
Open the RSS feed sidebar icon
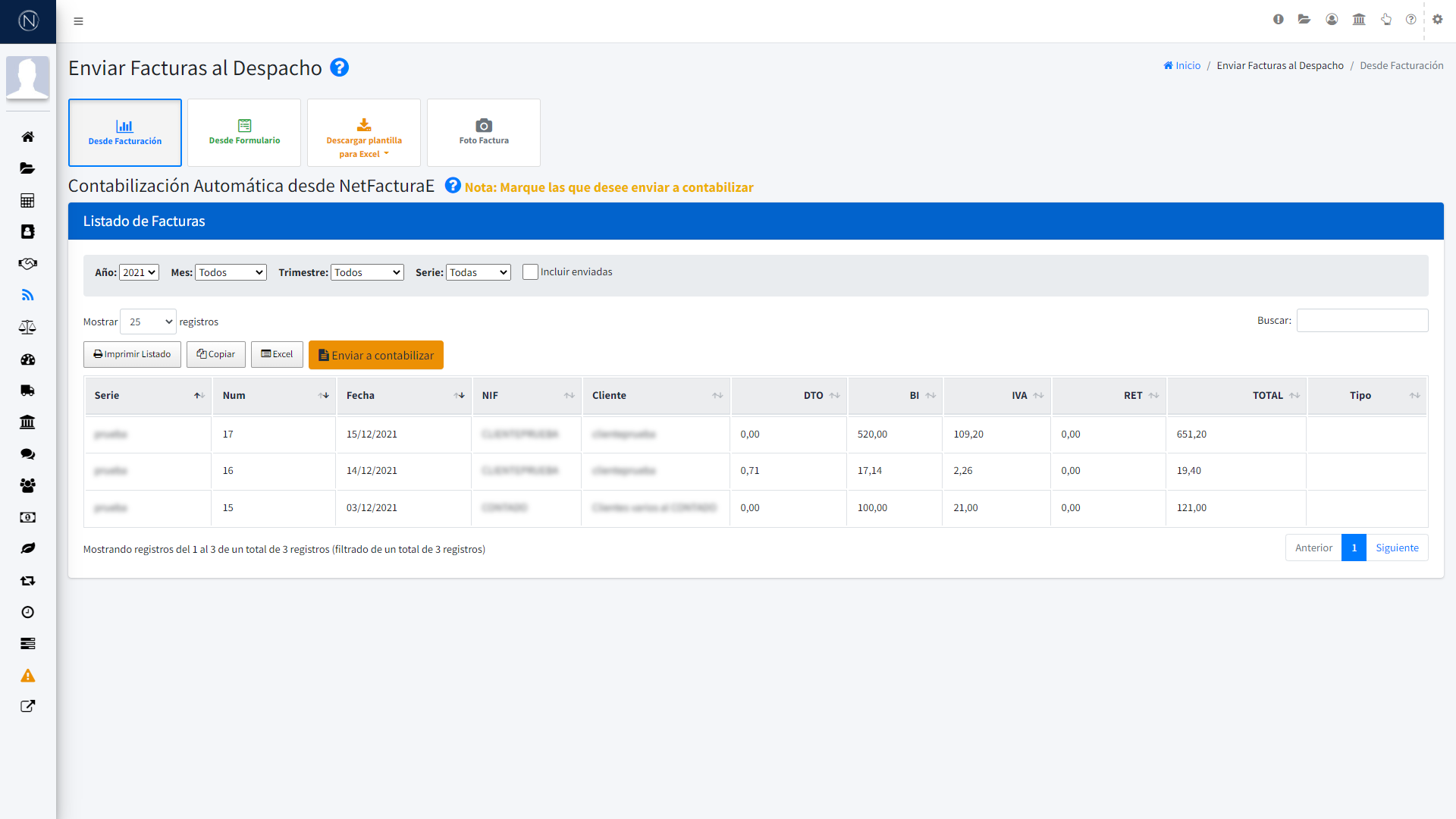pos(27,295)
